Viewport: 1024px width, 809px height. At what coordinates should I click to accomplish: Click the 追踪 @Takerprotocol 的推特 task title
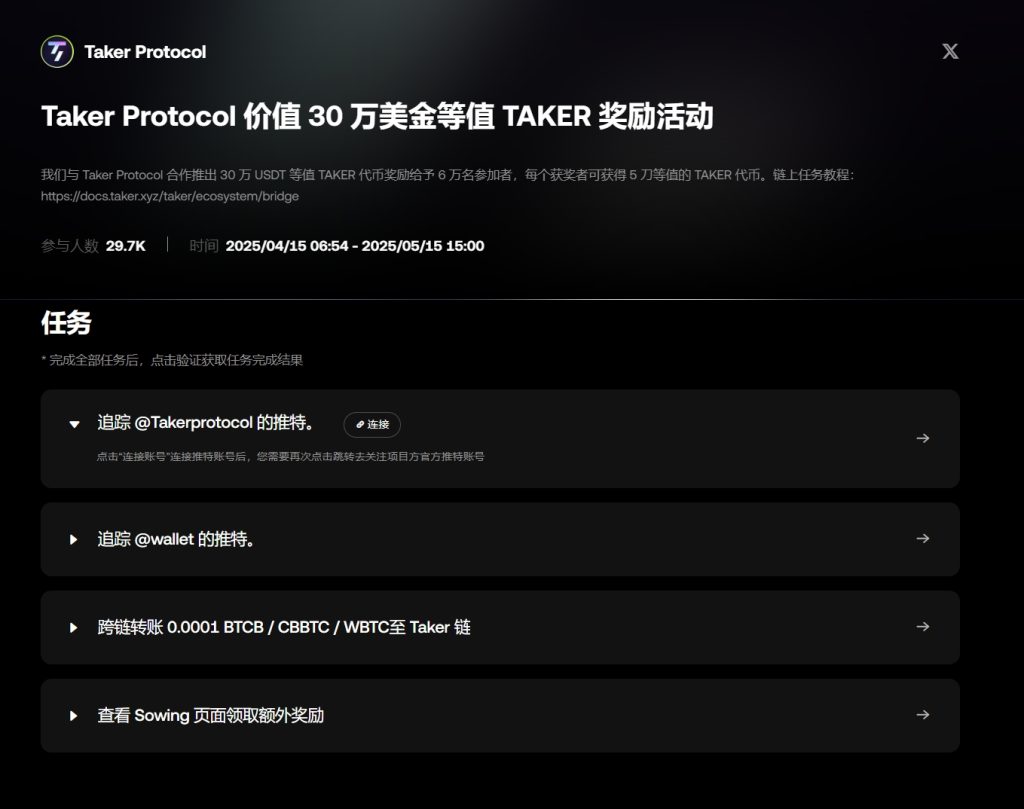[x=206, y=423]
